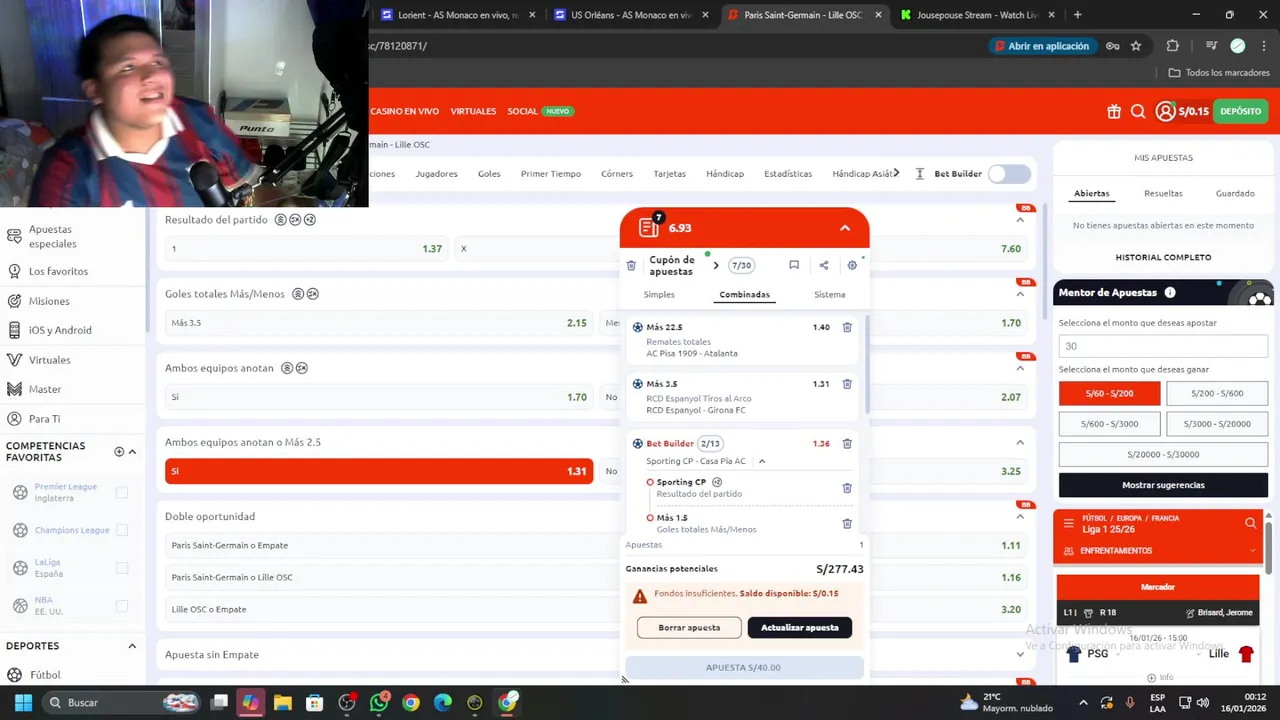The height and width of the screenshot is (720, 1280).
Task: Remove Sporting CP leg from Bet Builder
Action: [847, 488]
